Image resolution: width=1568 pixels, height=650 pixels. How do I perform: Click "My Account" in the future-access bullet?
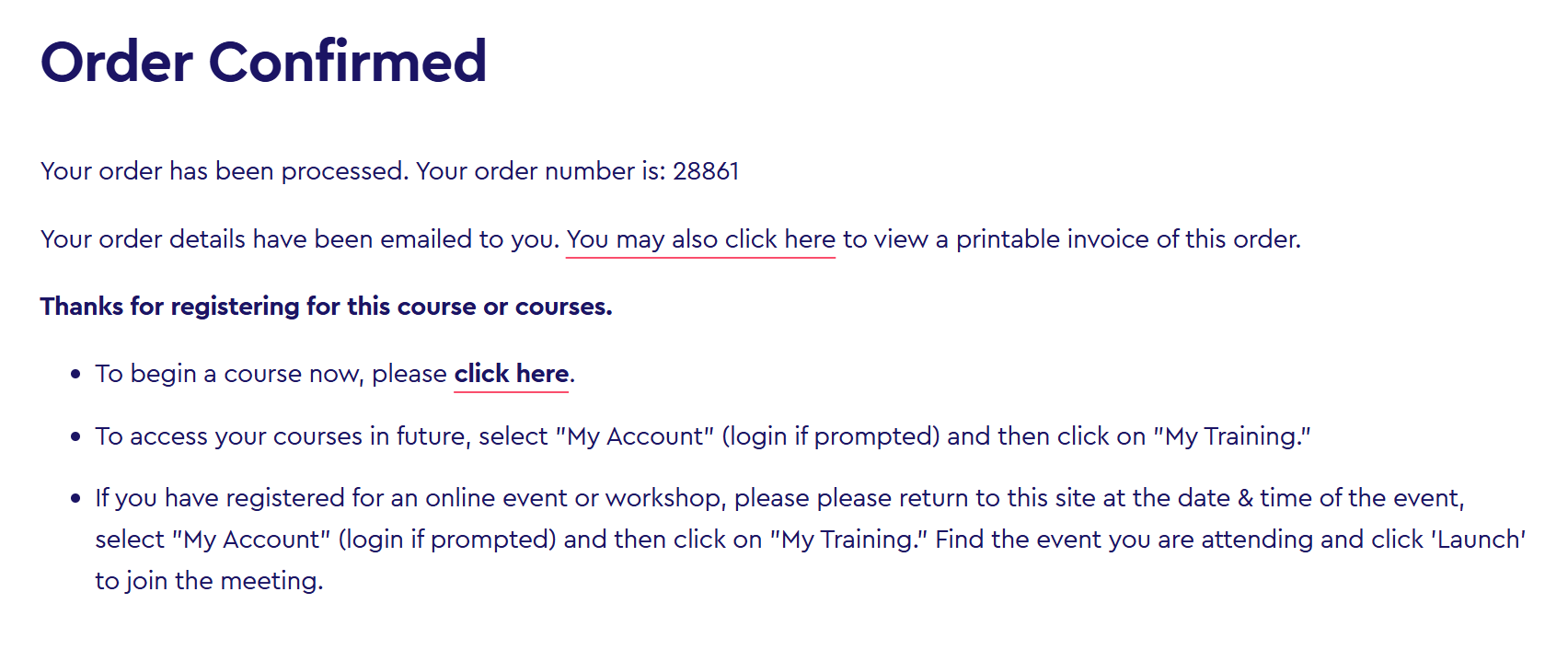(x=634, y=436)
